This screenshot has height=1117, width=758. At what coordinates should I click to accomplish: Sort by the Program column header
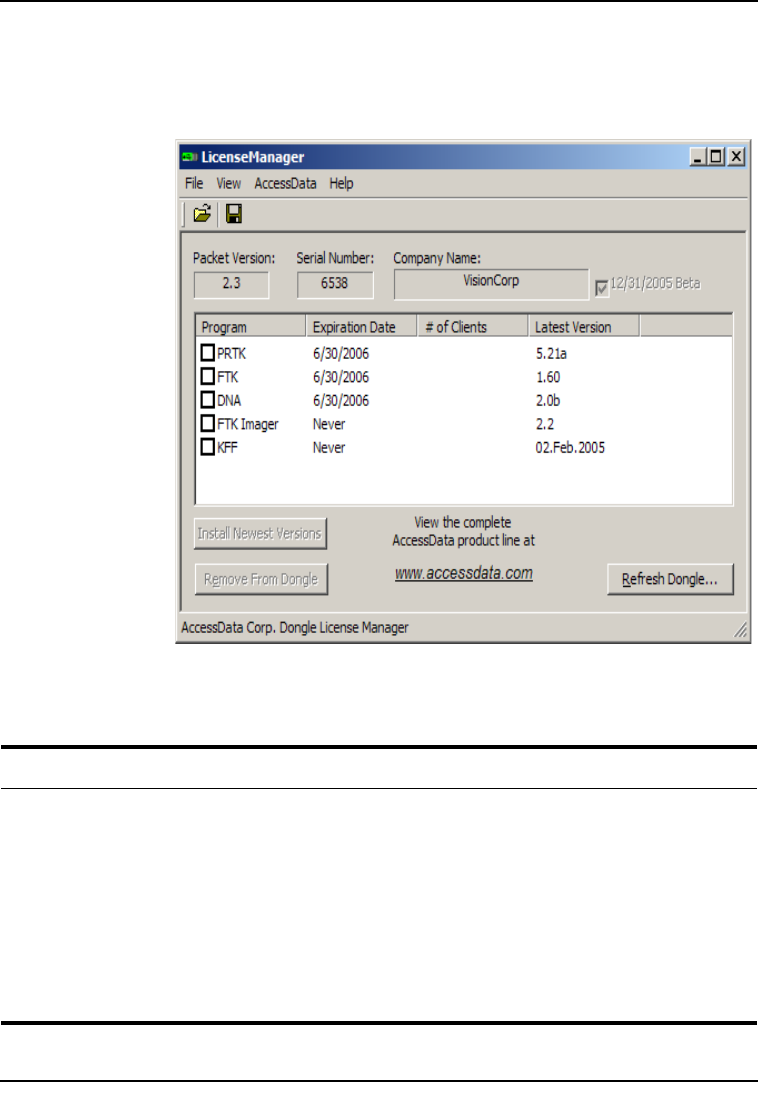tap(251, 326)
